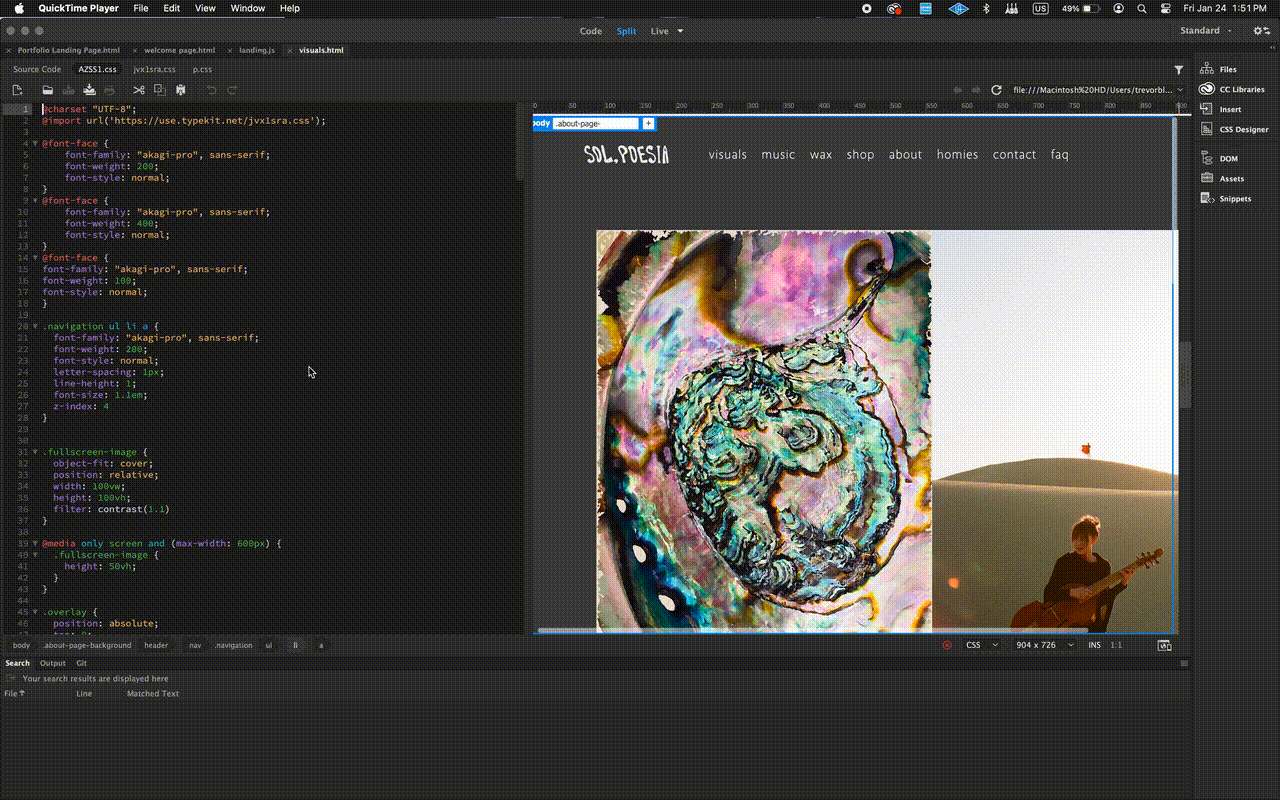Open the CC Libraries panel
Viewport: 1280px width, 800px height.
click(x=1241, y=89)
